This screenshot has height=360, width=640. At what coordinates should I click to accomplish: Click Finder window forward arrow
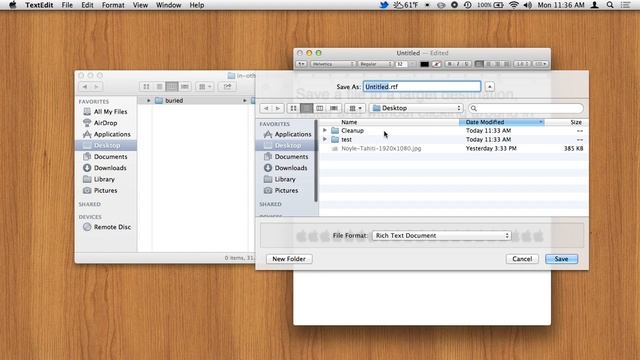coord(96,87)
